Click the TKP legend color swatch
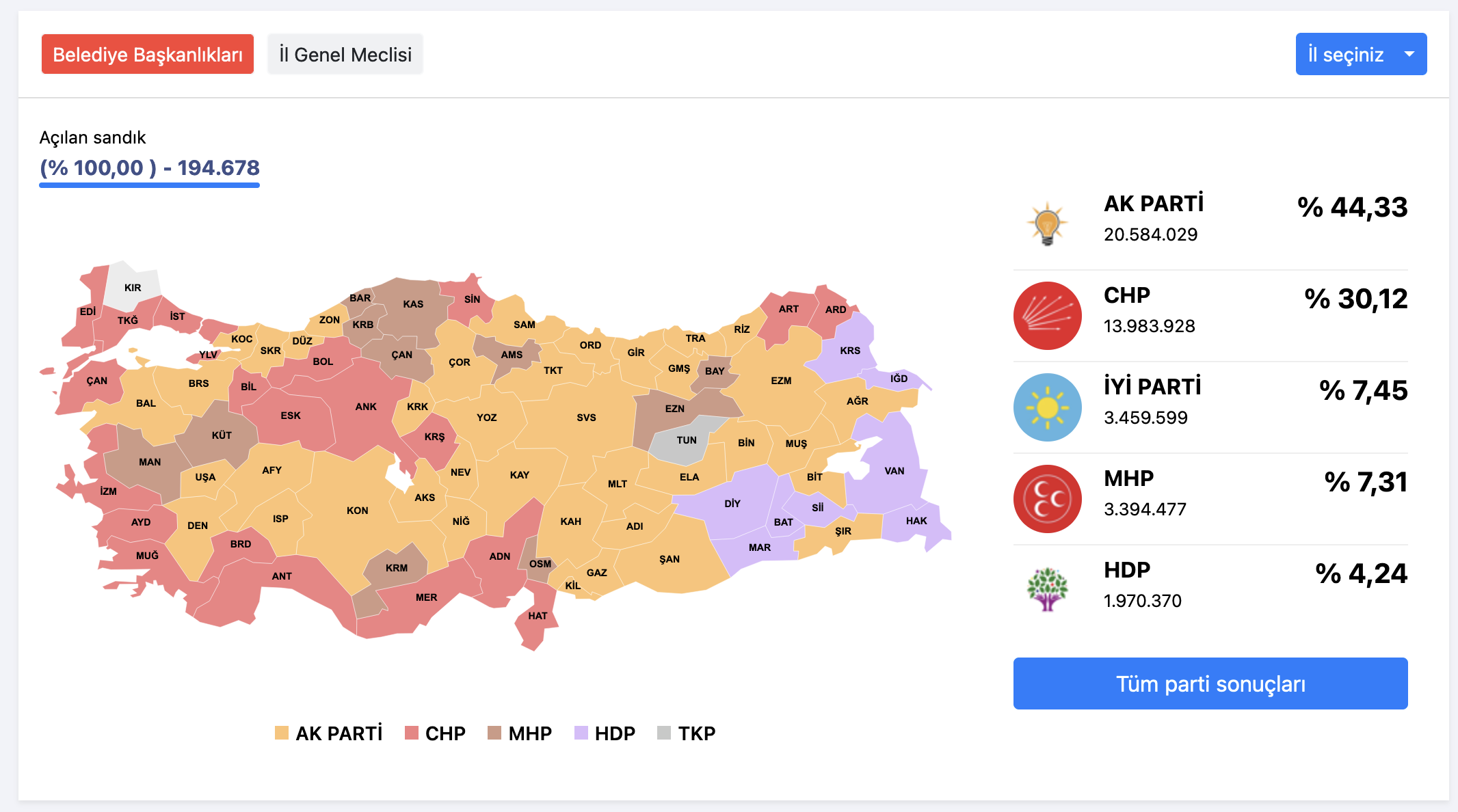 [663, 733]
